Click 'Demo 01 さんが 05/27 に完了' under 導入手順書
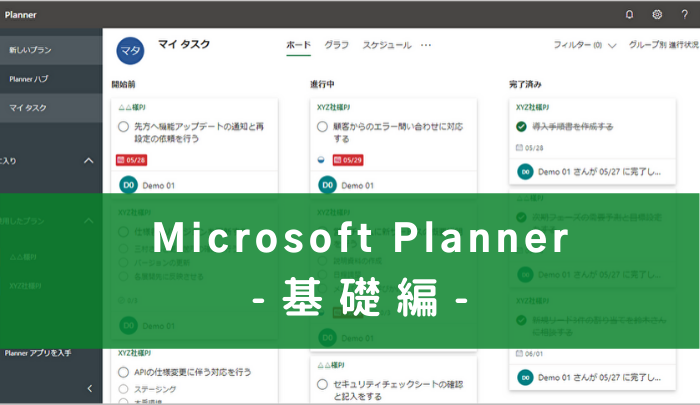The height and width of the screenshot is (405, 700). [x=599, y=172]
